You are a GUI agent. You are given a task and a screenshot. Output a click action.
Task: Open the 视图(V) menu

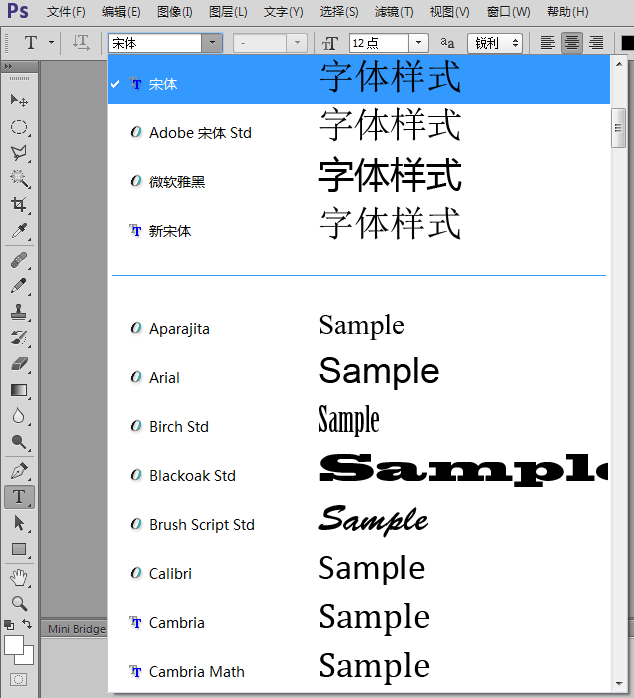pyautogui.click(x=449, y=12)
